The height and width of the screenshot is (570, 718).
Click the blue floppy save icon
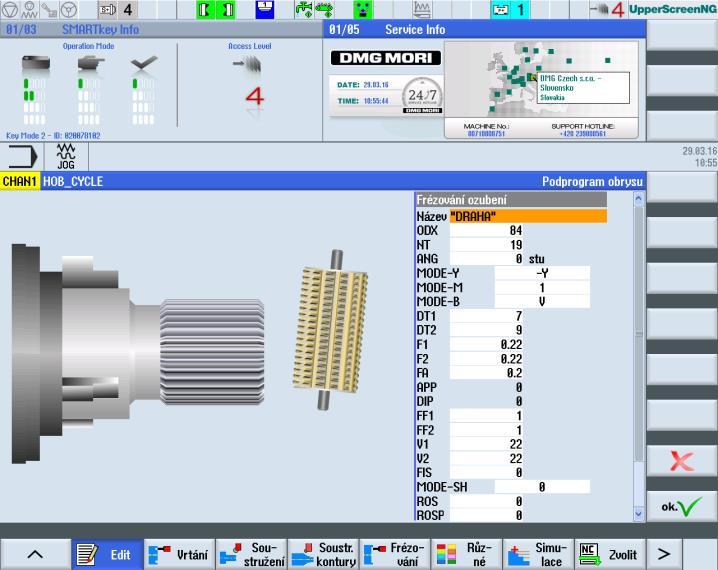[265, 9]
